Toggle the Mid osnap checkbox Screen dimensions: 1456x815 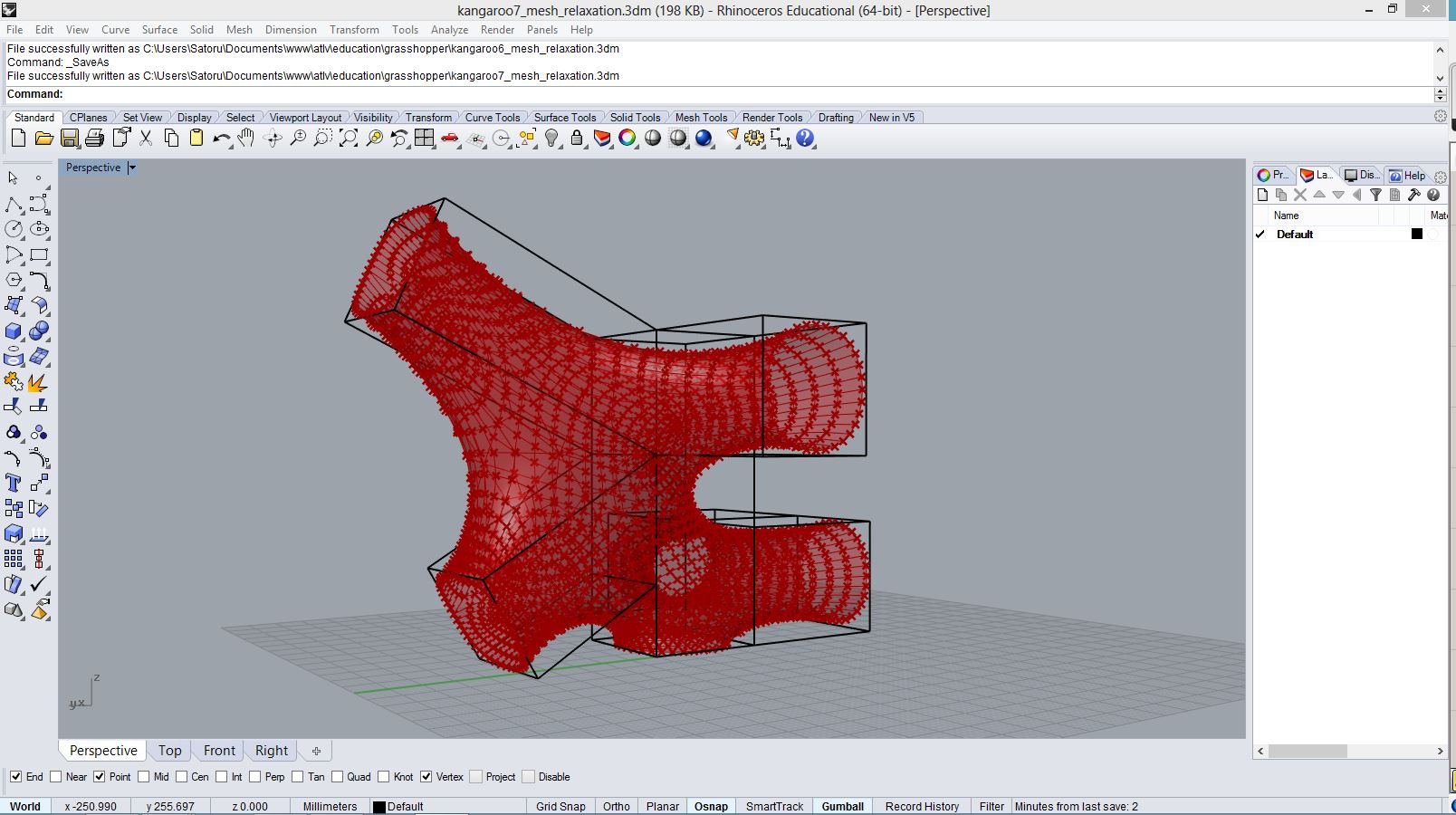click(x=141, y=777)
